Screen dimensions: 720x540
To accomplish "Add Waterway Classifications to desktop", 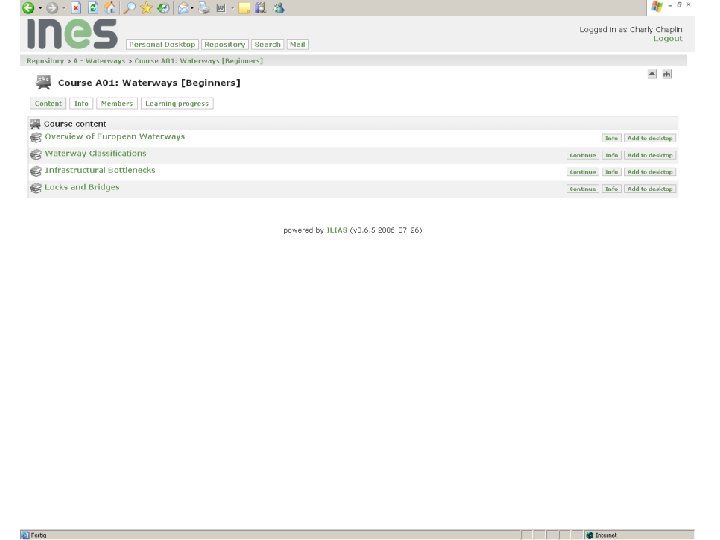I will pyautogui.click(x=650, y=155).
